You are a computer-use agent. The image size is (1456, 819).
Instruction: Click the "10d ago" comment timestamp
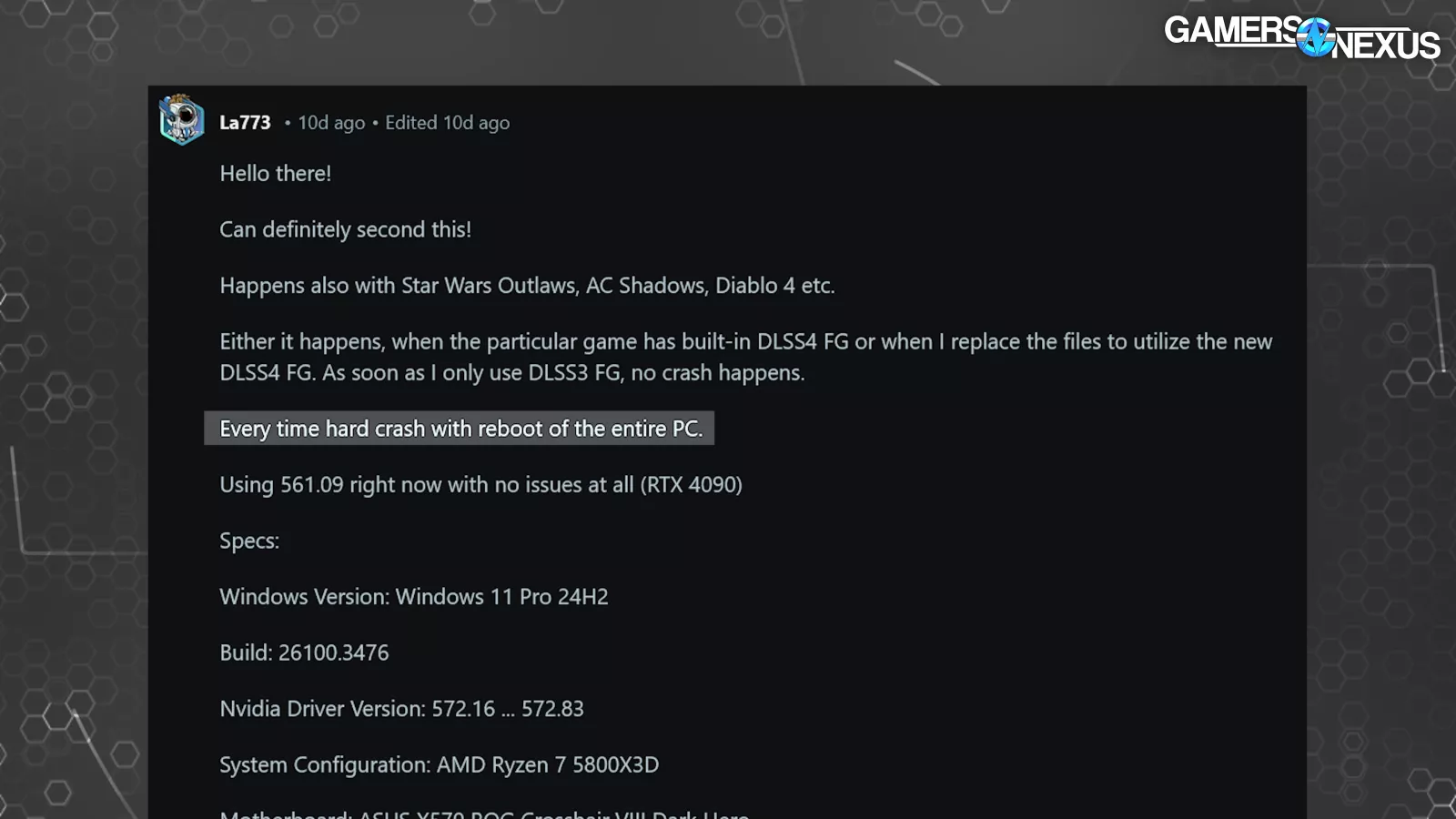tap(331, 123)
